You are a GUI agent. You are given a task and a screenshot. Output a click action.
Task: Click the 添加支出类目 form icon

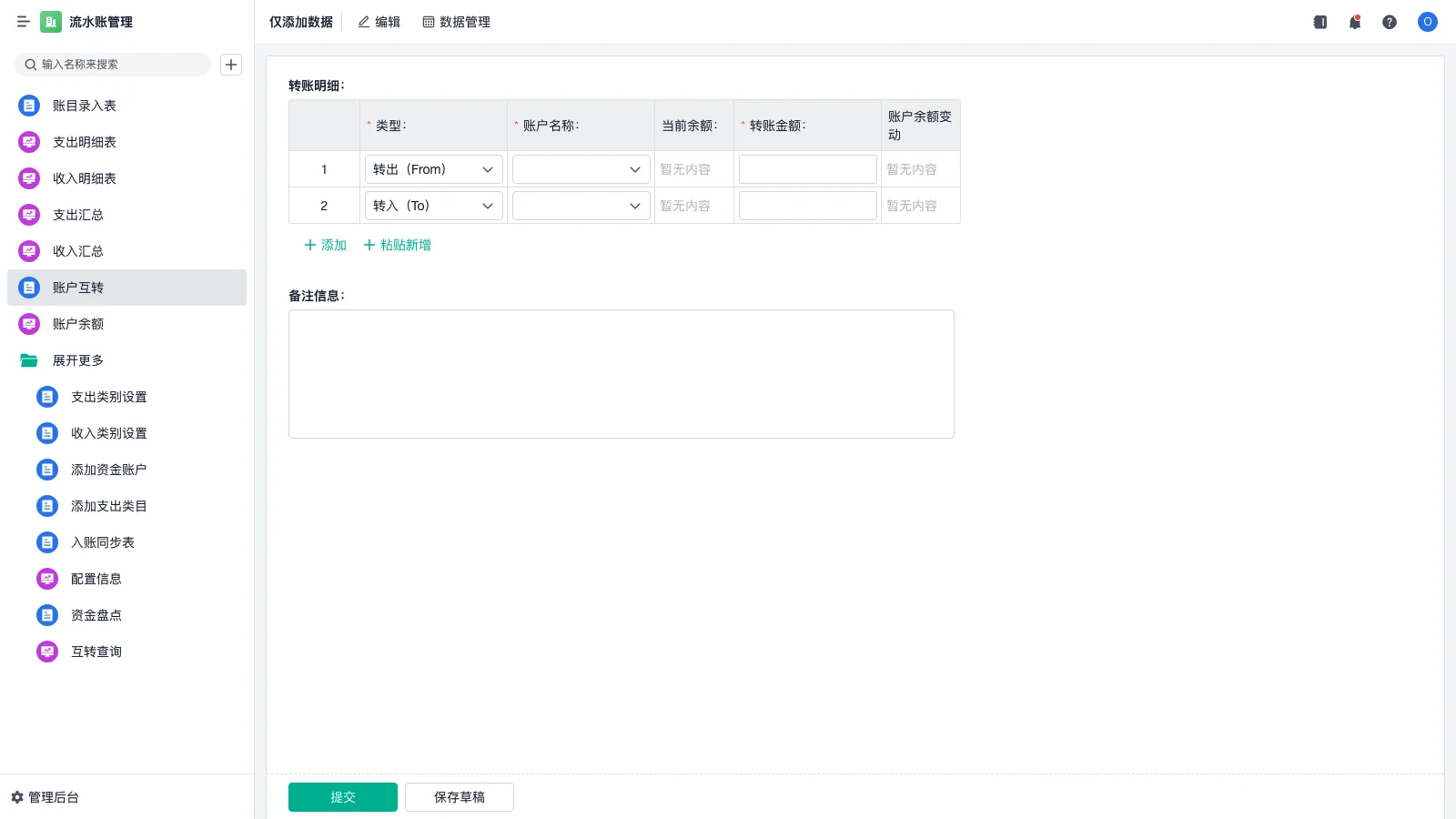[47, 506]
